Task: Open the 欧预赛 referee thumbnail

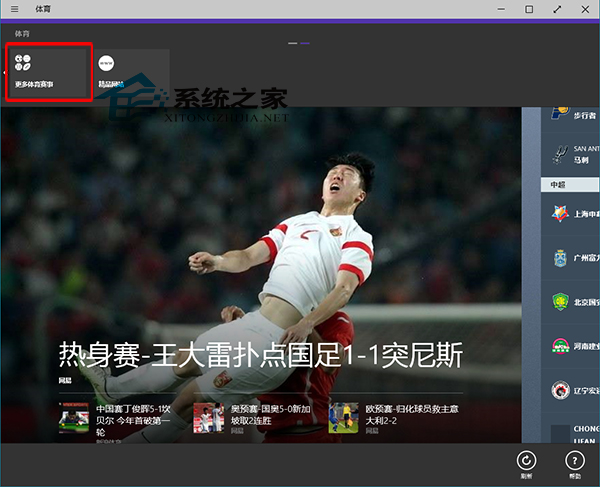Action: pos(343,418)
